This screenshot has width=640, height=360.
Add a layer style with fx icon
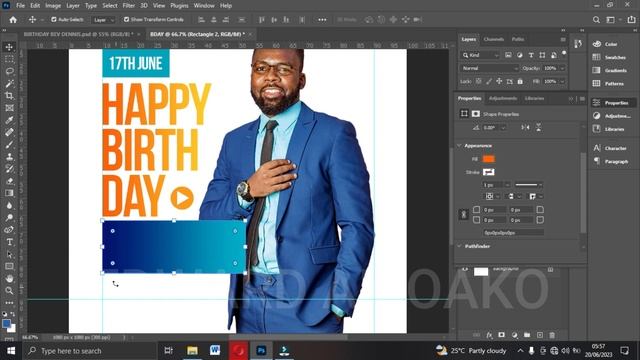pyautogui.click(x=489, y=335)
